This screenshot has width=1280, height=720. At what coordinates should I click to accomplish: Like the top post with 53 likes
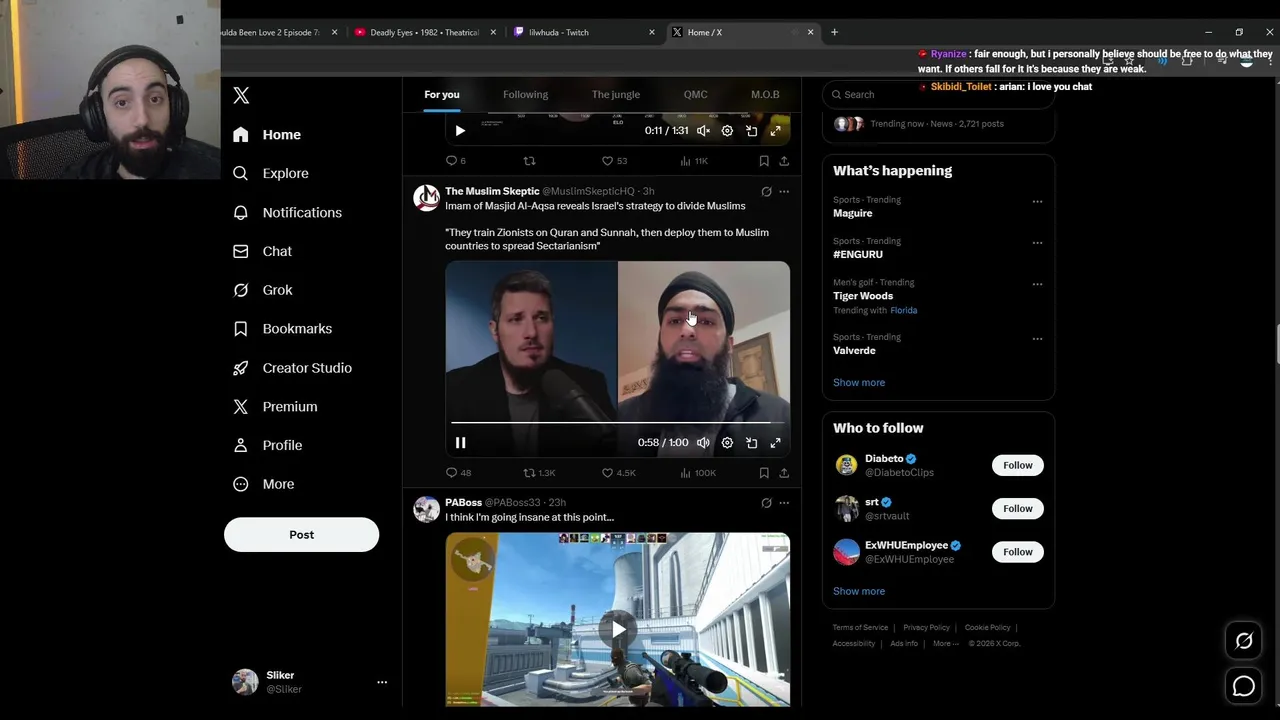[x=614, y=160]
